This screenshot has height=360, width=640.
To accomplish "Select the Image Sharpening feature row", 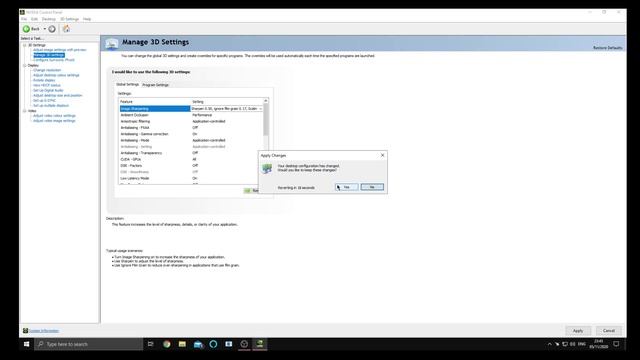I will pyautogui.click(x=155, y=109).
